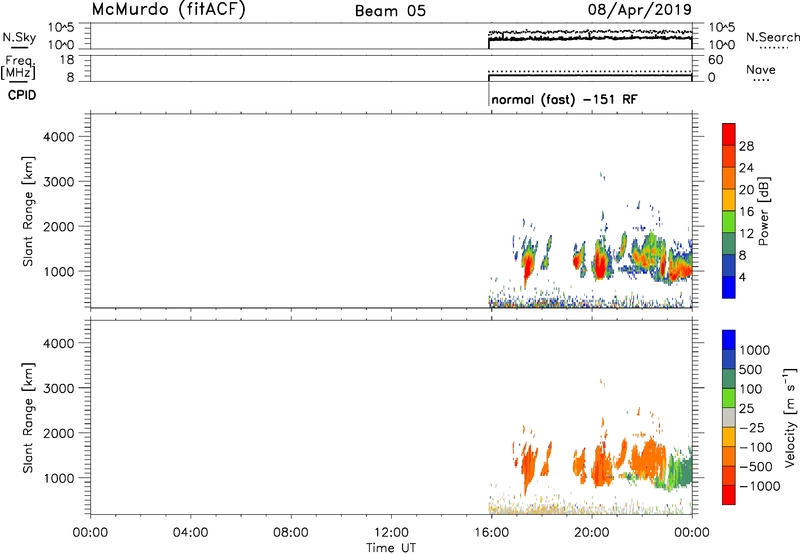
Task: Click the 4 tick on power colorbar
Action: (743, 277)
